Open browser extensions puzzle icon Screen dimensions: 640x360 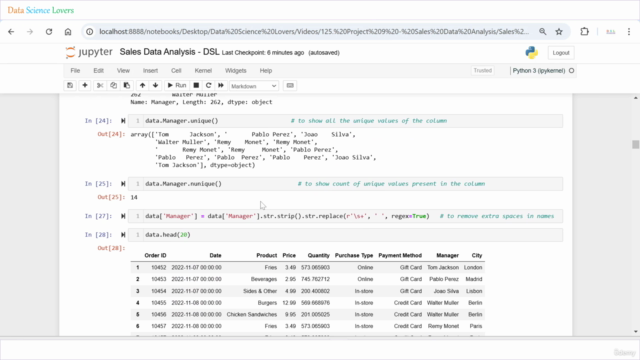[584, 31]
